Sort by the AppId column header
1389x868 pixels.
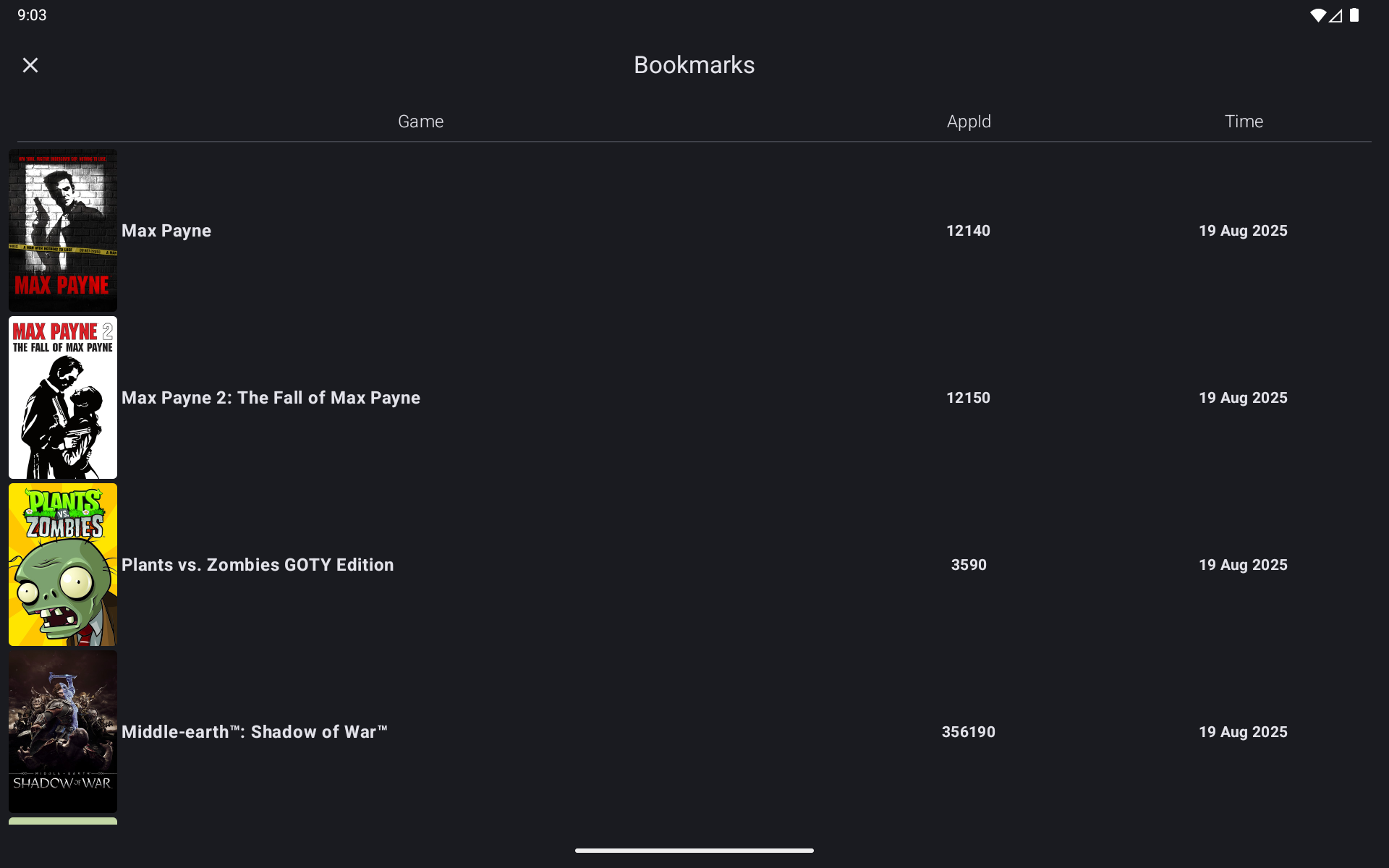tap(969, 122)
